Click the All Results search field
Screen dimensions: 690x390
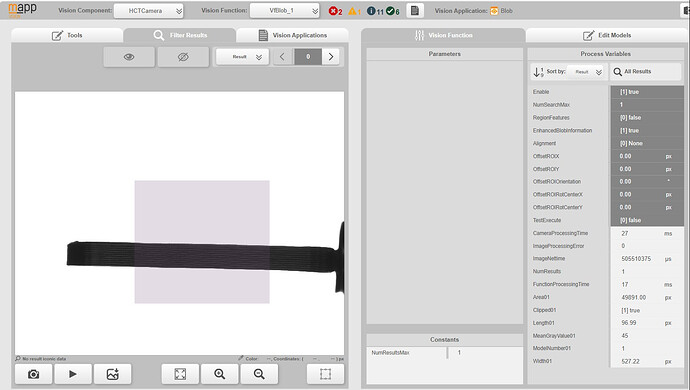(x=646, y=72)
